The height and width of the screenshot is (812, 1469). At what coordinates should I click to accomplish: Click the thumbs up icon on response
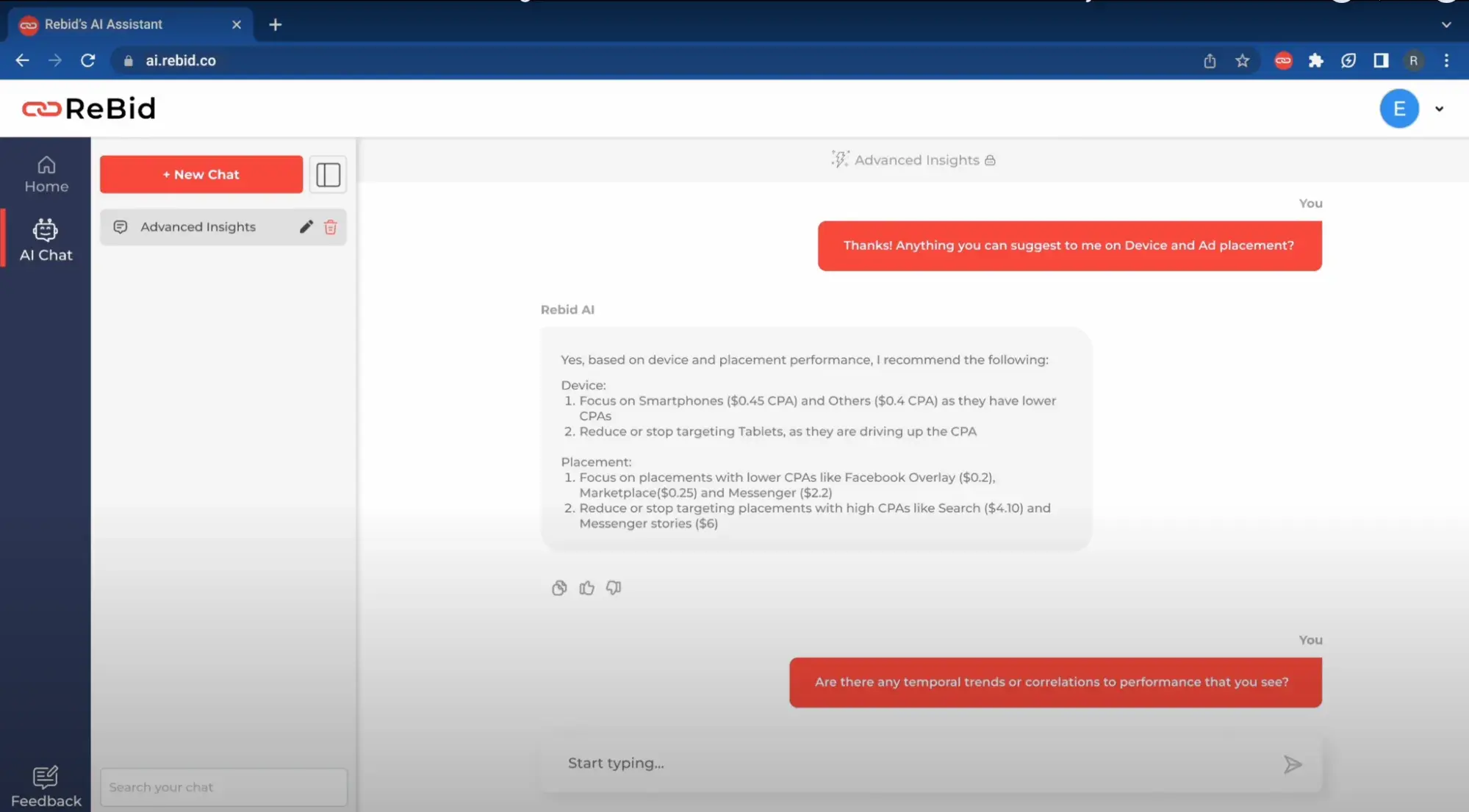(586, 587)
